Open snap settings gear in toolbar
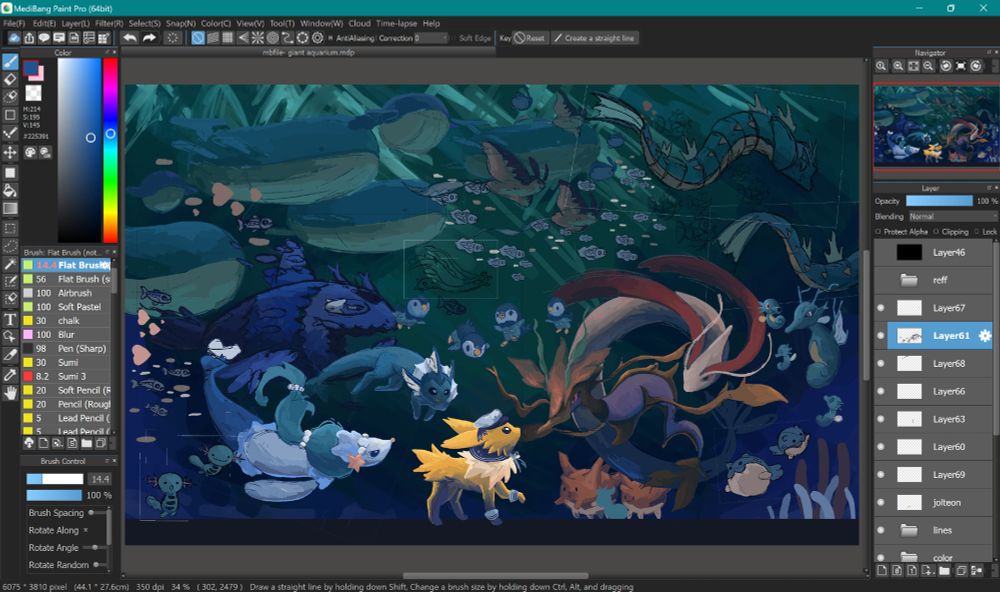This screenshot has width=1000, height=592. (x=318, y=38)
